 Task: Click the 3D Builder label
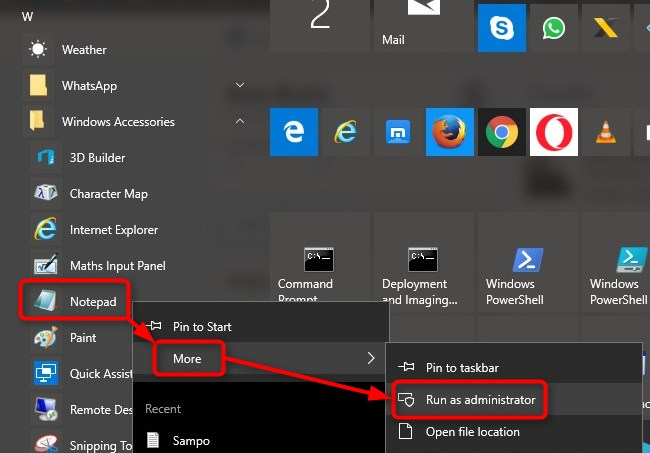[97, 157]
